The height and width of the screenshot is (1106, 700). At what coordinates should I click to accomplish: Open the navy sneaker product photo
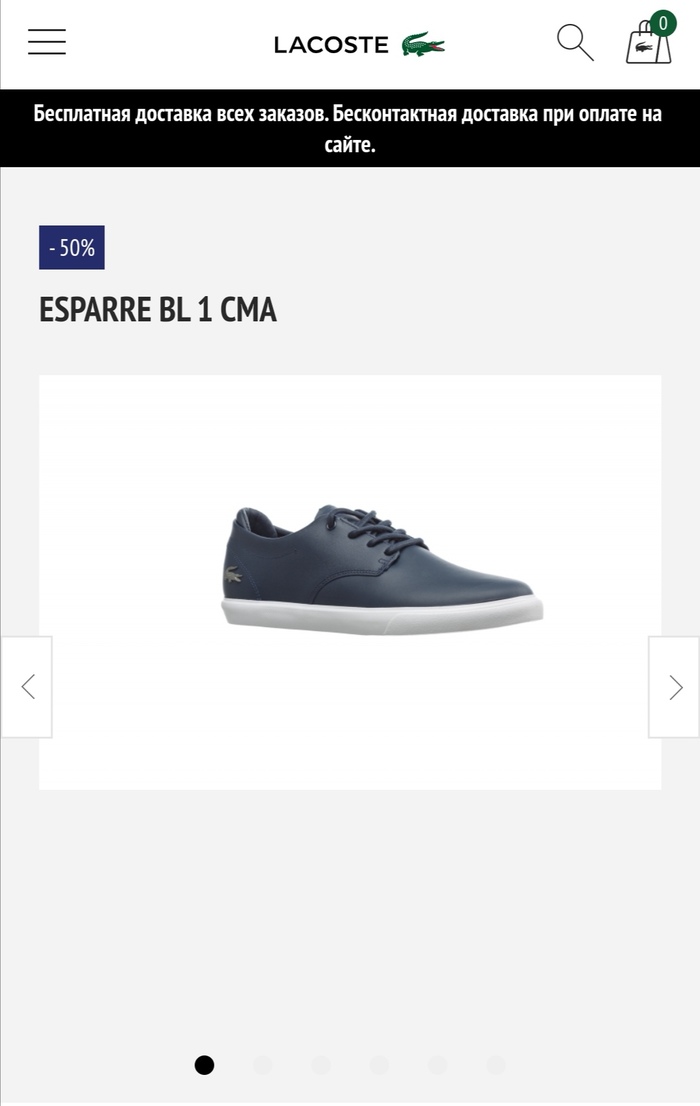click(350, 582)
